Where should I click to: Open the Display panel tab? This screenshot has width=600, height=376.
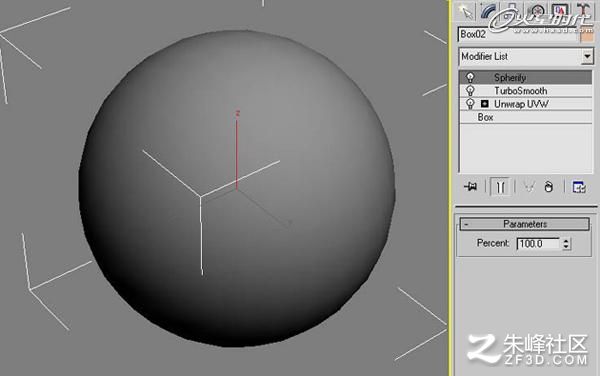[559, 11]
